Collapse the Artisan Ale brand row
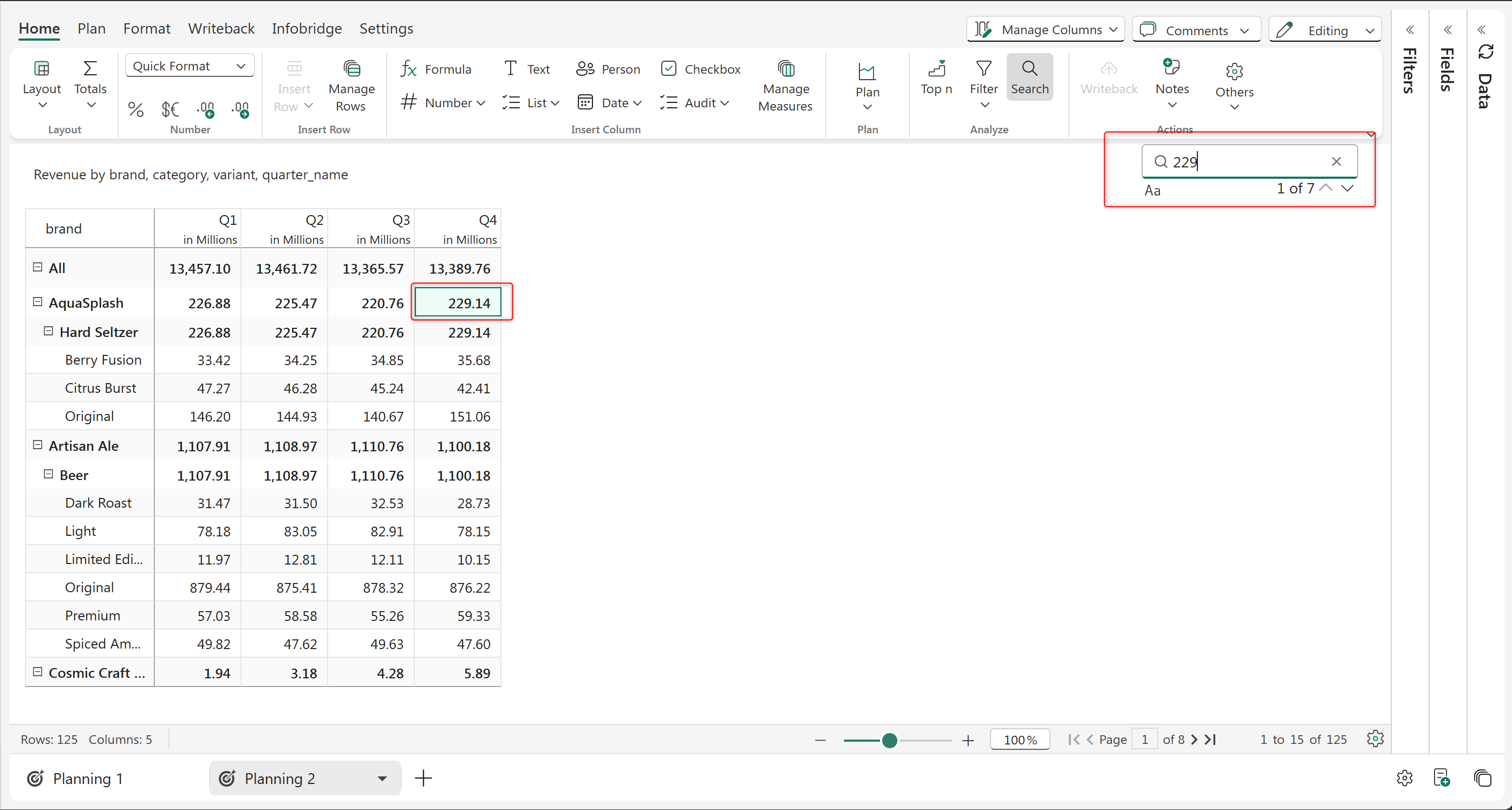The image size is (1512, 810). (37, 445)
